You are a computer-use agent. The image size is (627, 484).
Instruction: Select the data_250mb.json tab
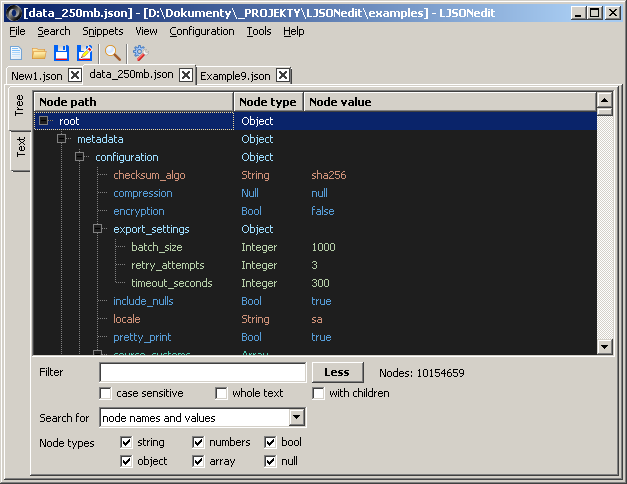(132, 74)
